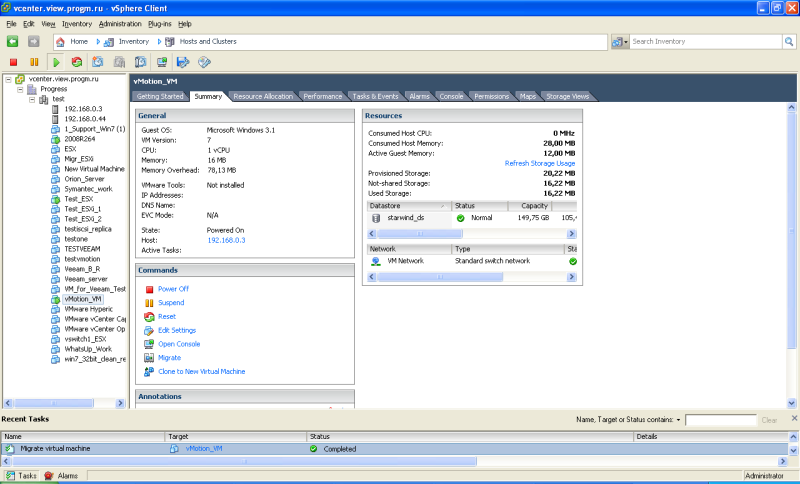Click the Revert to Snapshot toolbar icon
This screenshot has height=484, width=800.
(x=119, y=62)
